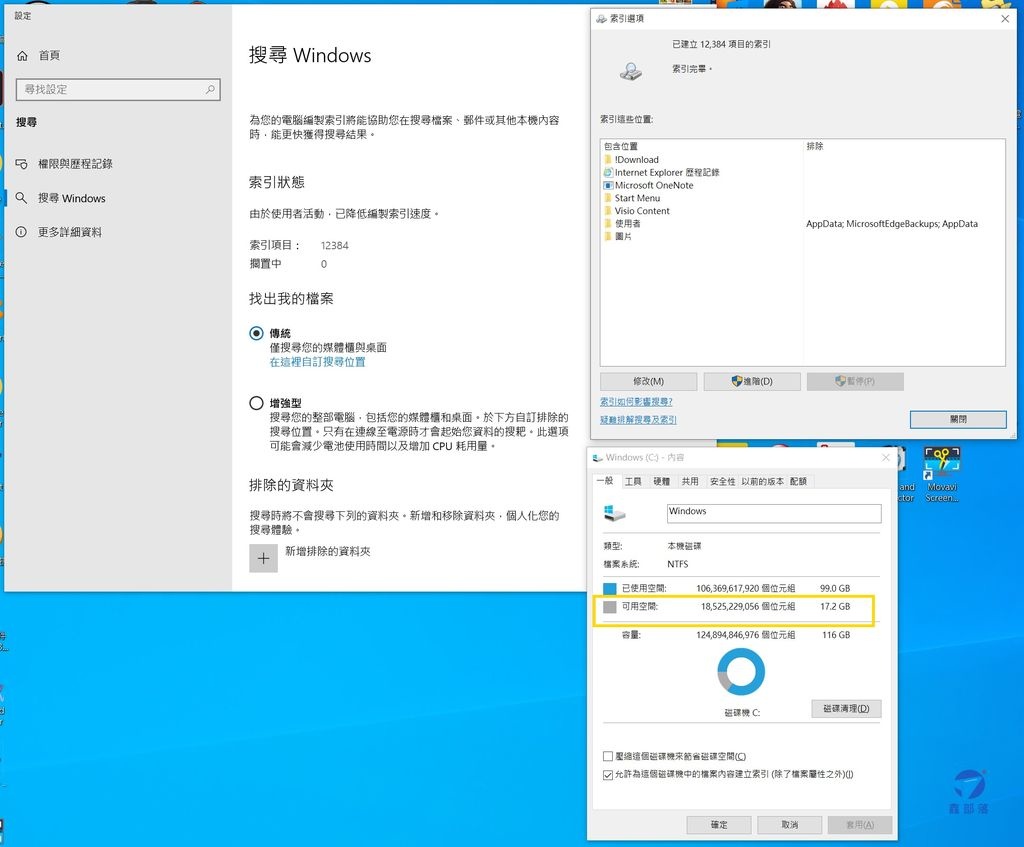The image size is (1024, 847).
Task: Click the 權限與歷程記錄 sidebar icon
Action: [x=22, y=164]
